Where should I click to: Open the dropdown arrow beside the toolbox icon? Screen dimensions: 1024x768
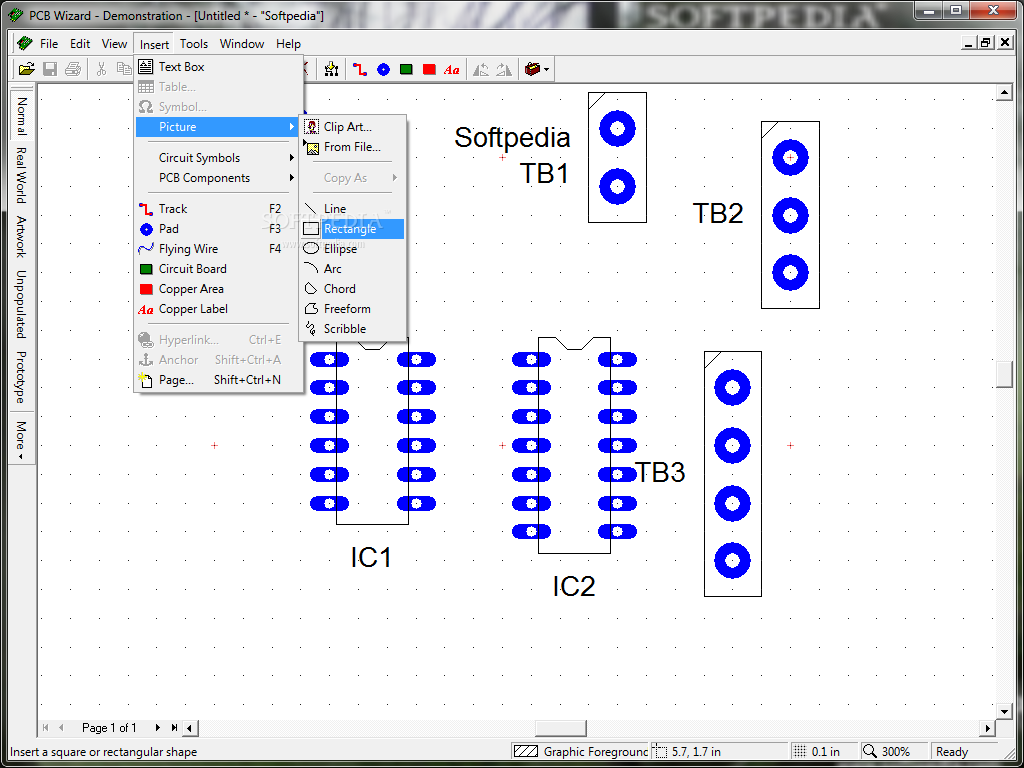click(547, 69)
